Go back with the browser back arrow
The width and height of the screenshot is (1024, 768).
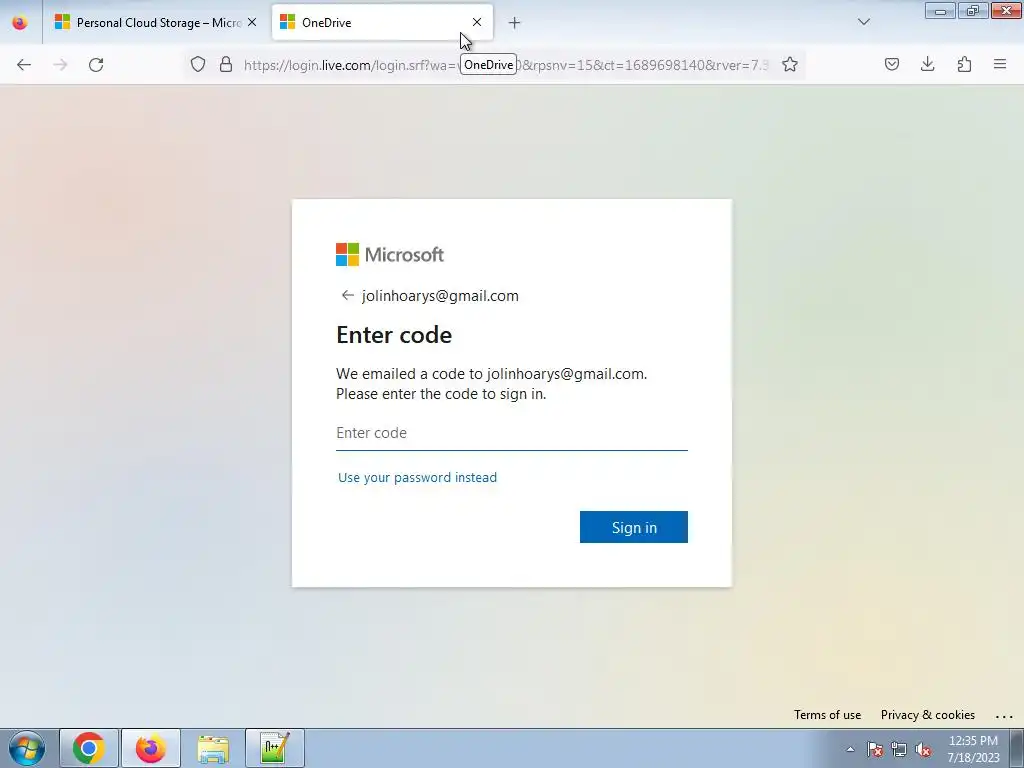[x=24, y=65]
